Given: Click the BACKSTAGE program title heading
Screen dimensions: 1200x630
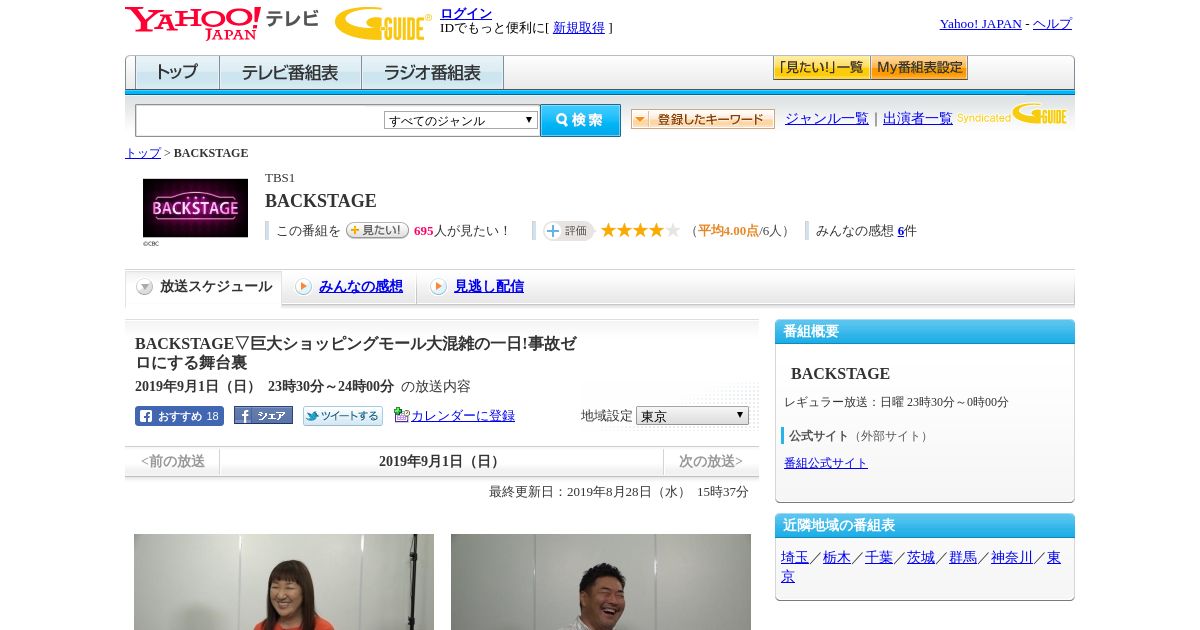Looking at the screenshot, I should (x=321, y=201).
